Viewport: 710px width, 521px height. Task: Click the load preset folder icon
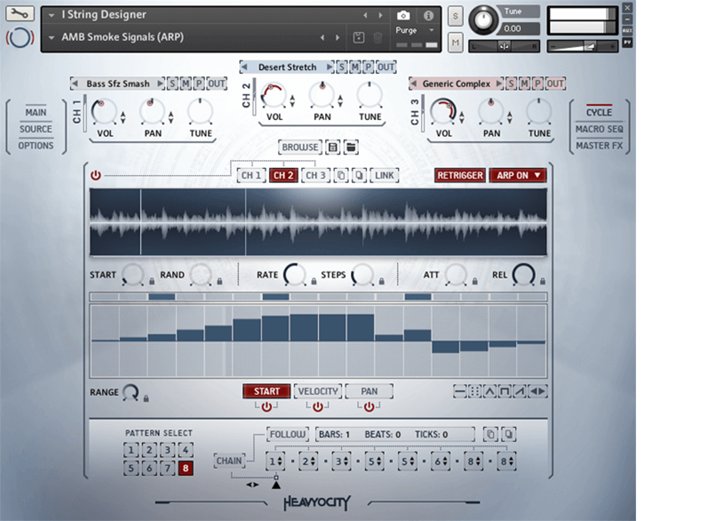[351, 147]
